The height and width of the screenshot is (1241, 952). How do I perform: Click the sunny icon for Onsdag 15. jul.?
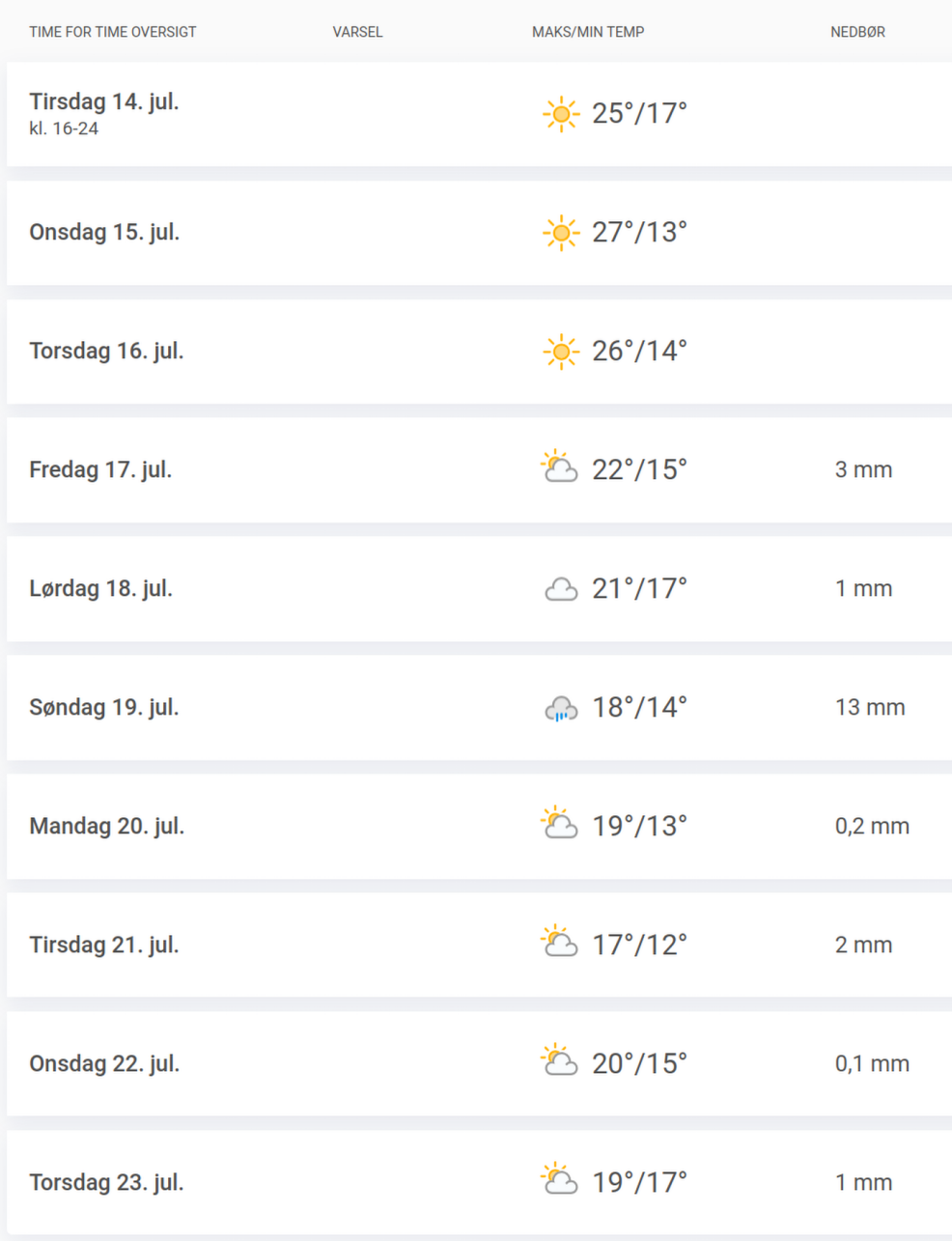pos(561,233)
